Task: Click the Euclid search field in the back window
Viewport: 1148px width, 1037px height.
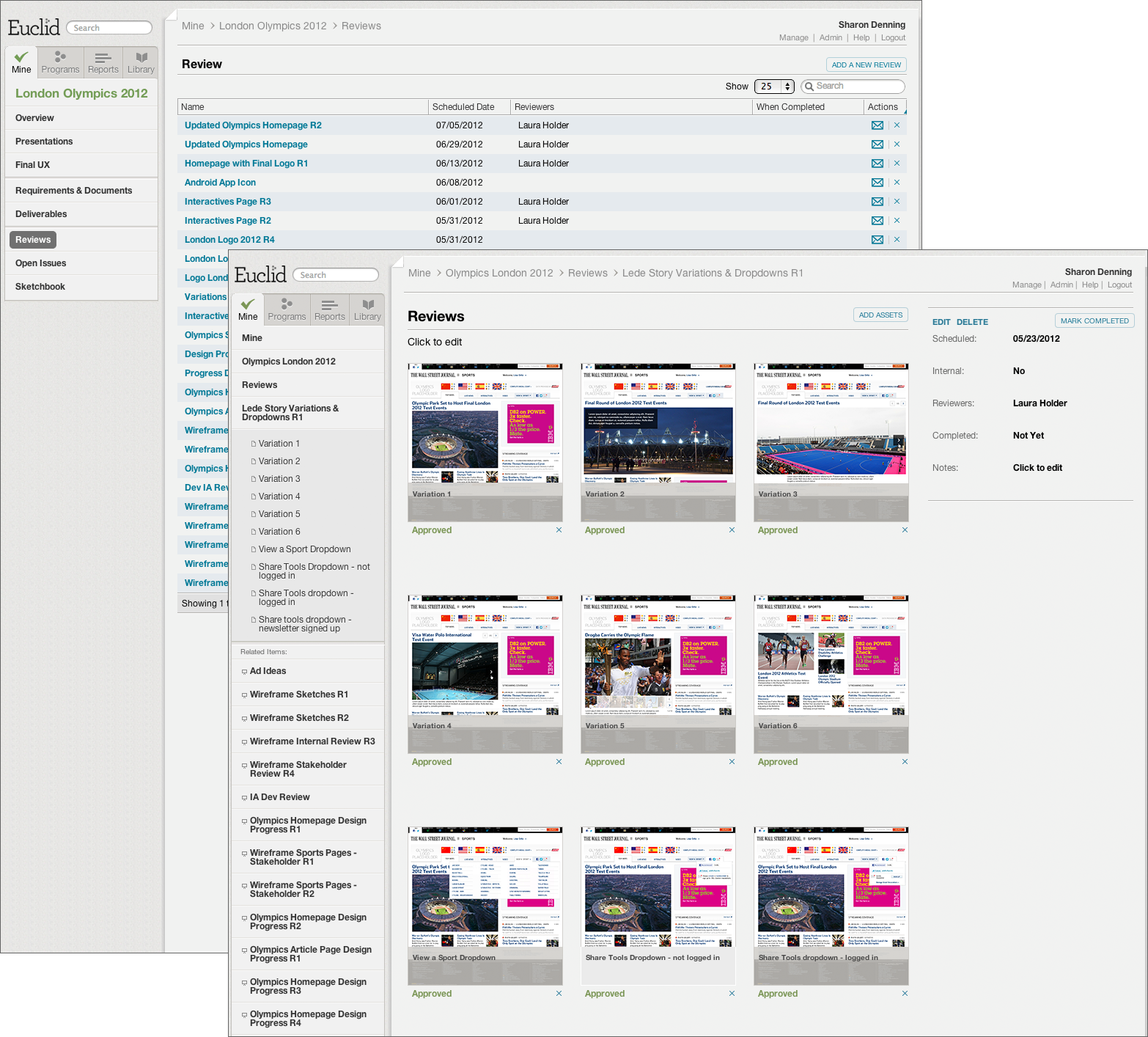Action: point(109,28)
